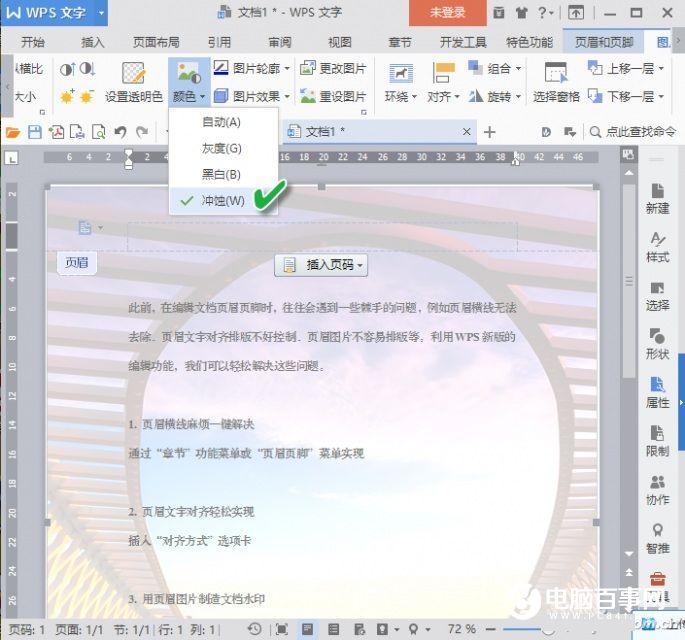Open the Selection Pane (选择窗格)
Image resolution: width=685 pixels, height=640 pixels.
click(556, 82)
